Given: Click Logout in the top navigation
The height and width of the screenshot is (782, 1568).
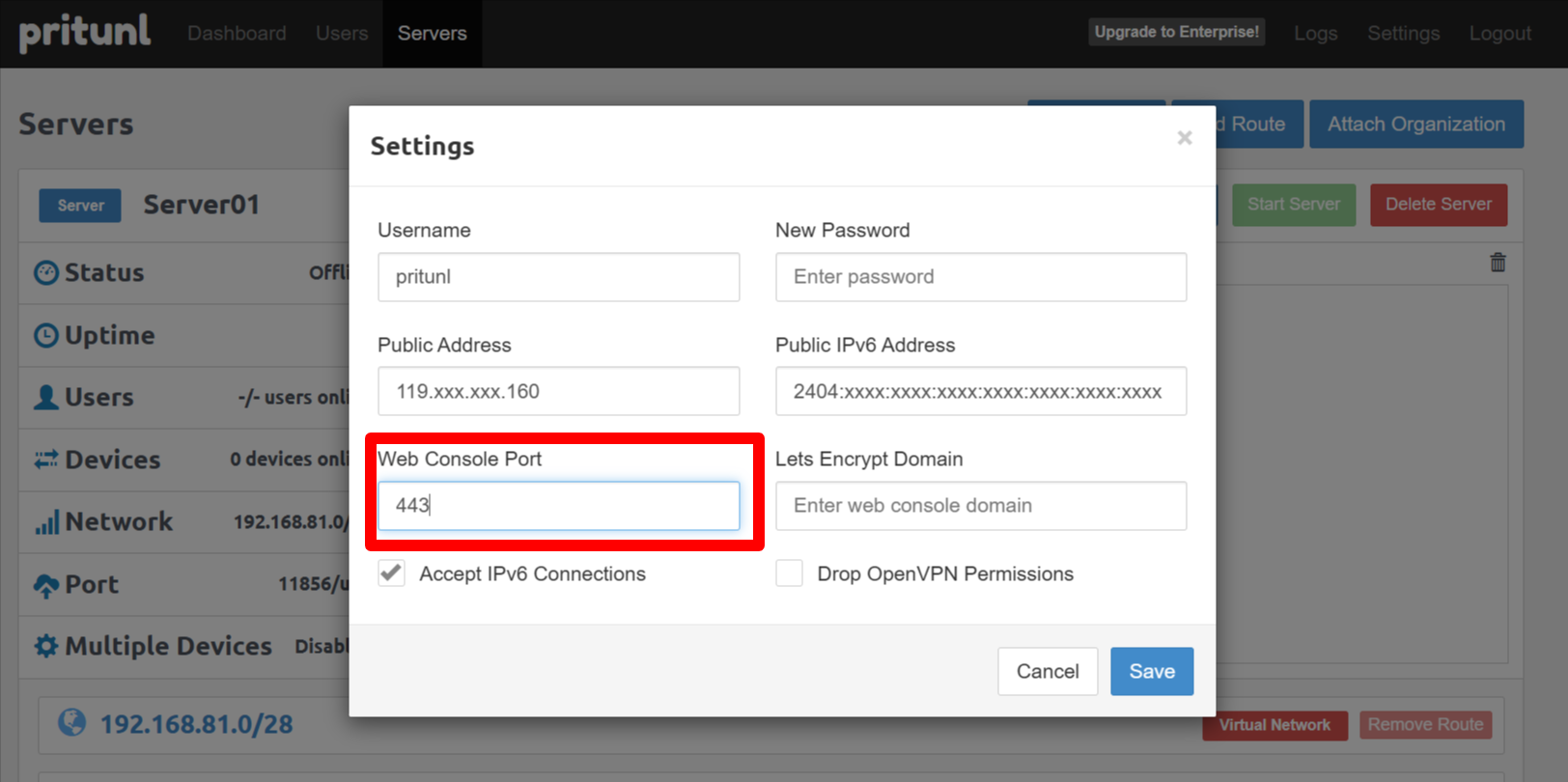Looking at the screenshot, I should tap(1500, 33).
